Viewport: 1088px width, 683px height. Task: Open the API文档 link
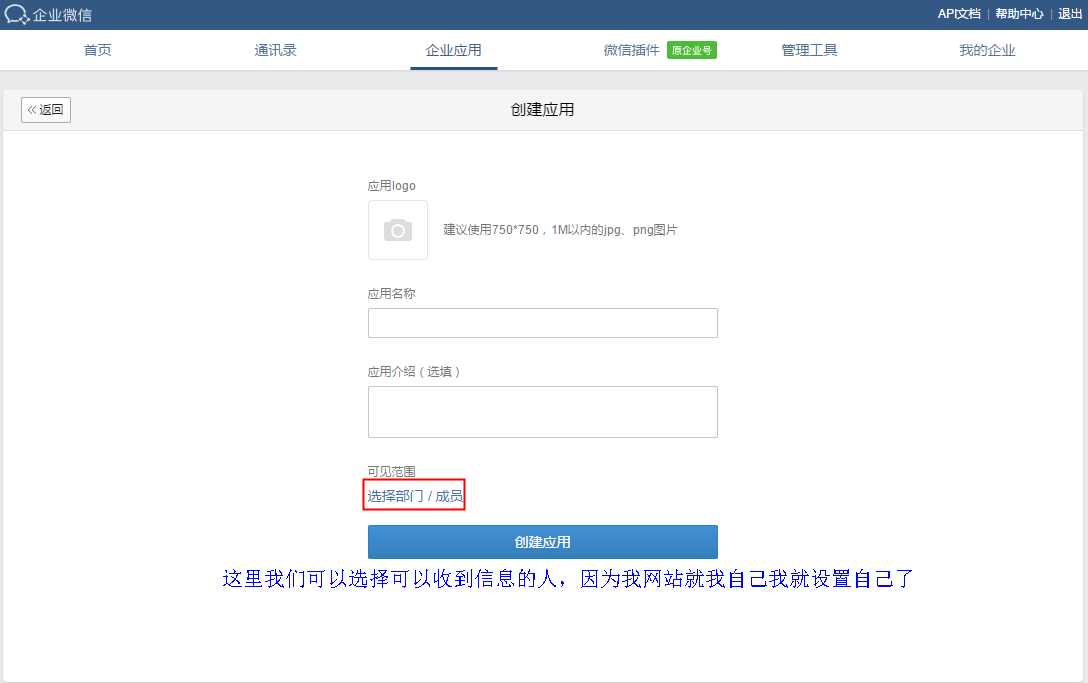click(x=958, y=14)
